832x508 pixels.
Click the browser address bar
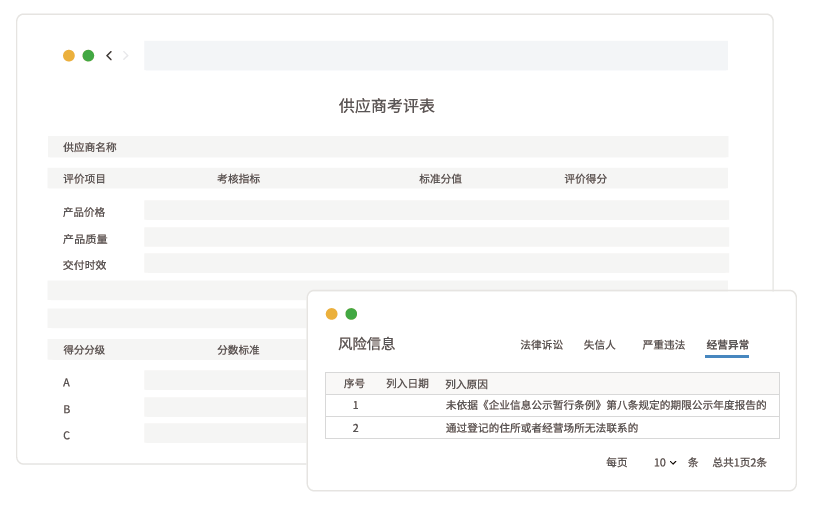coord(435,56)
